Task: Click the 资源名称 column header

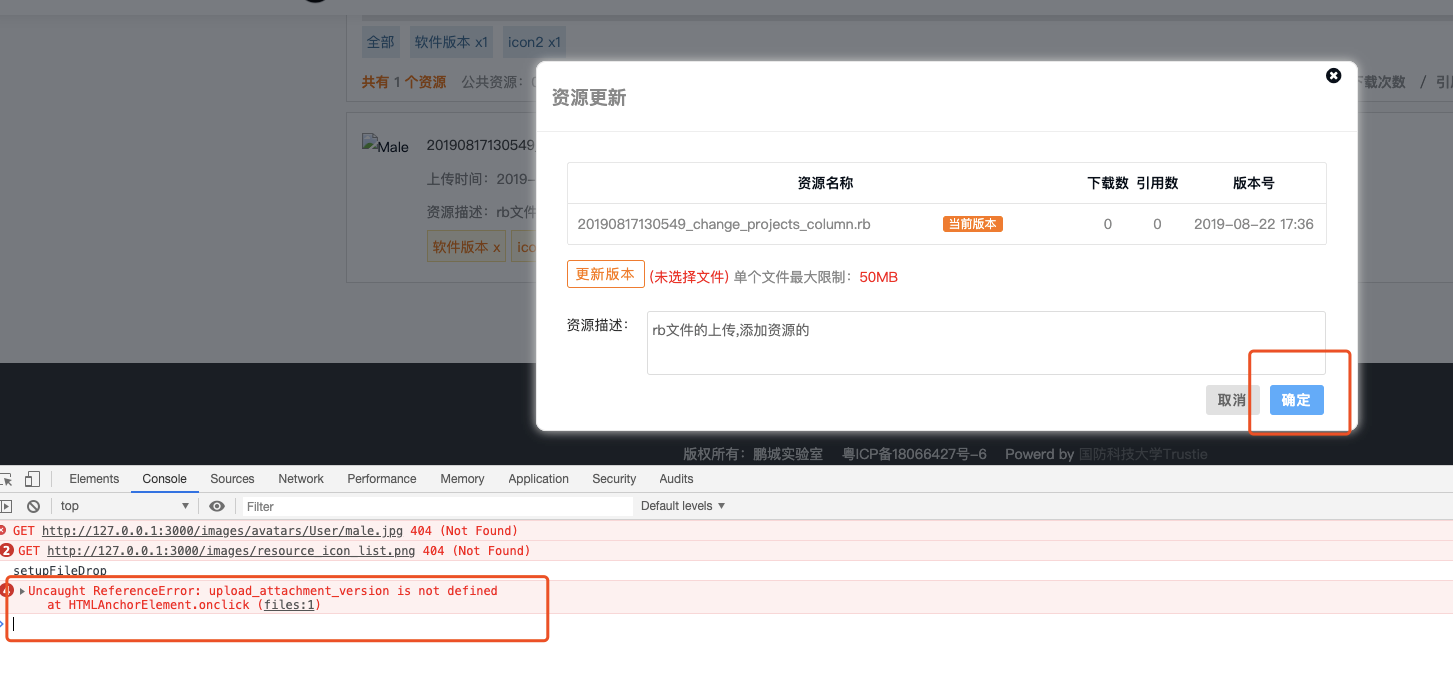Action: point(825,183)
